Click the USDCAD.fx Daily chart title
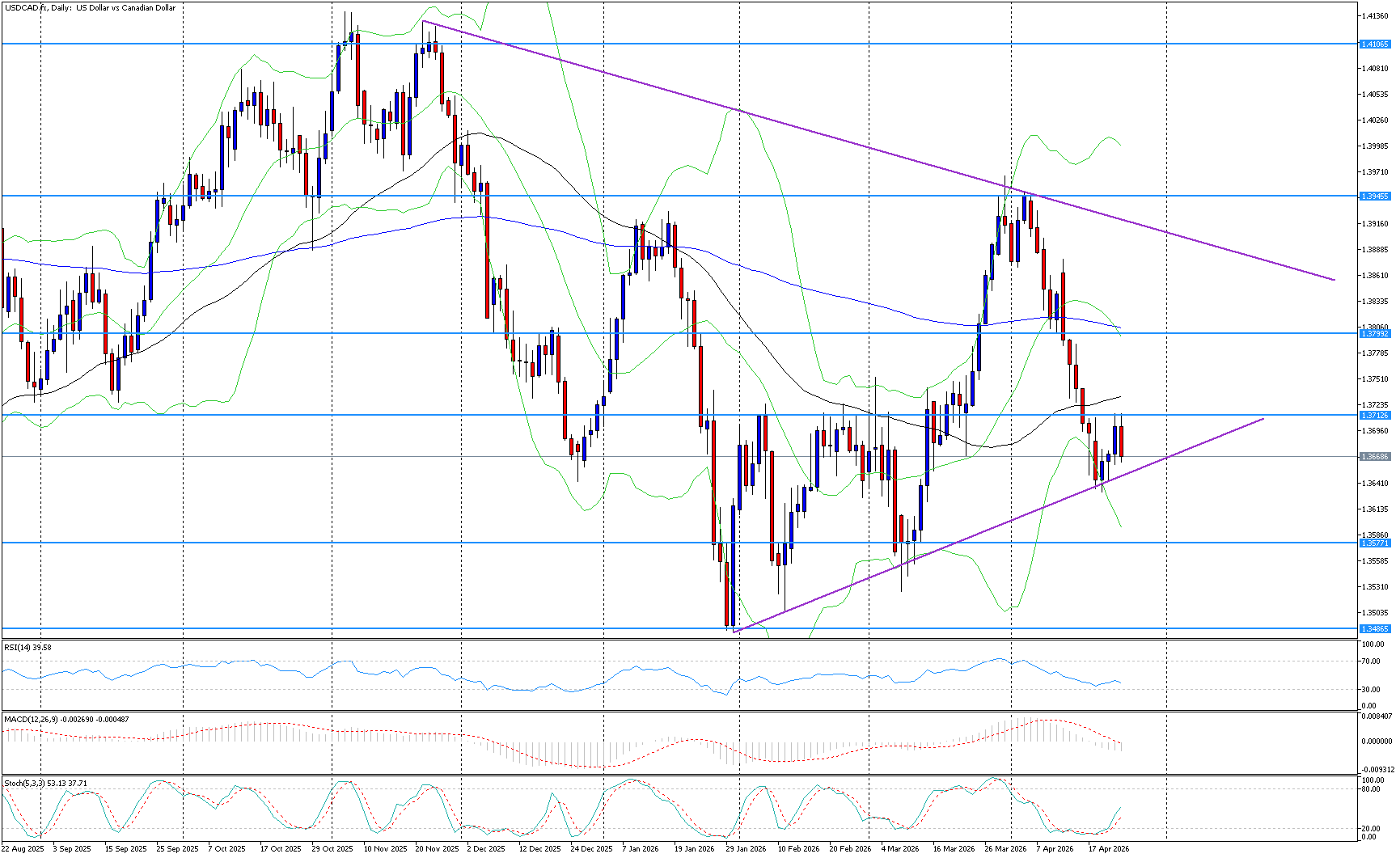The image size is (1400, 858). [x=90, y=8]
